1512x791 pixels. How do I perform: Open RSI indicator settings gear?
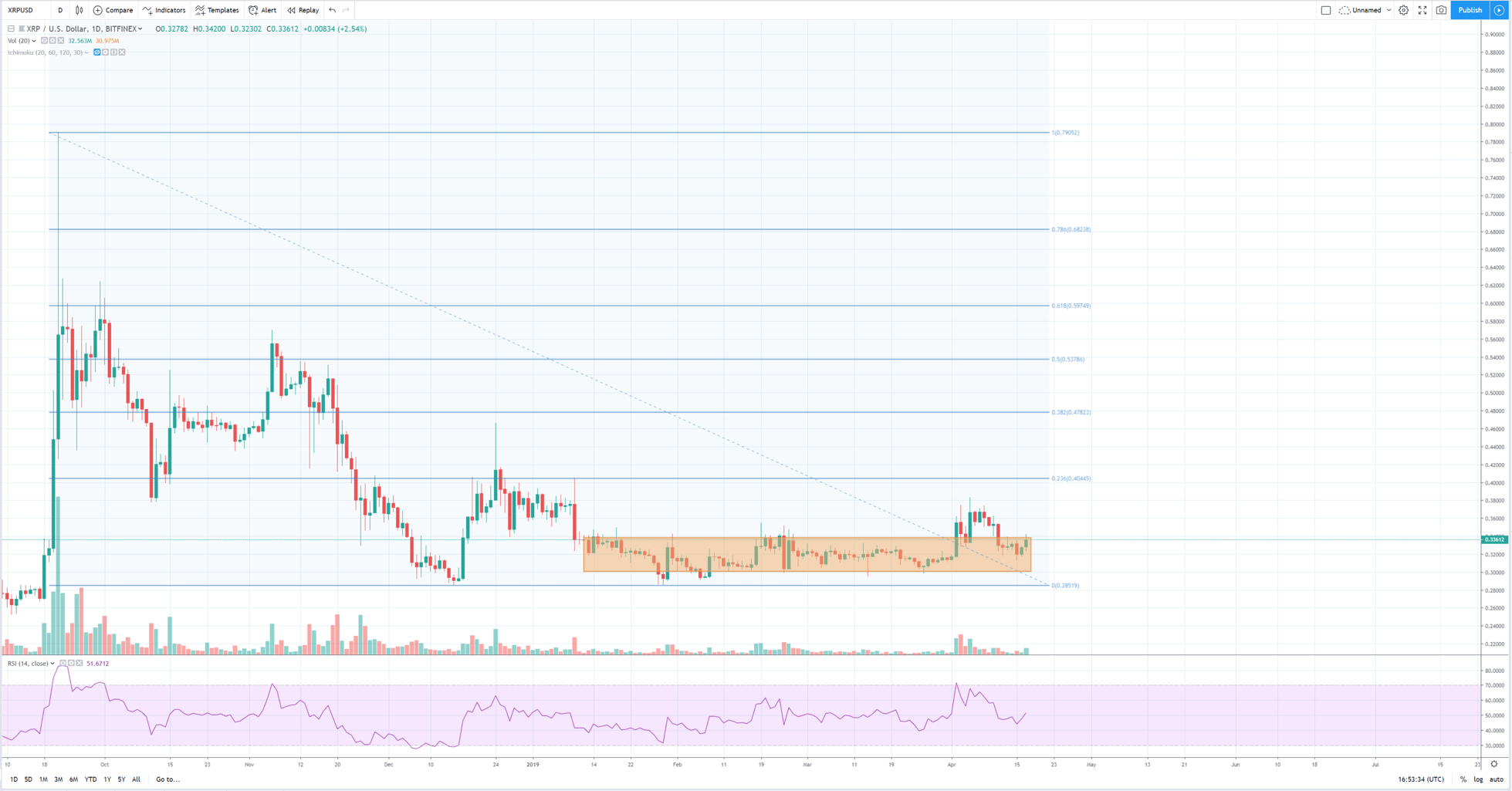pos(71,664)
